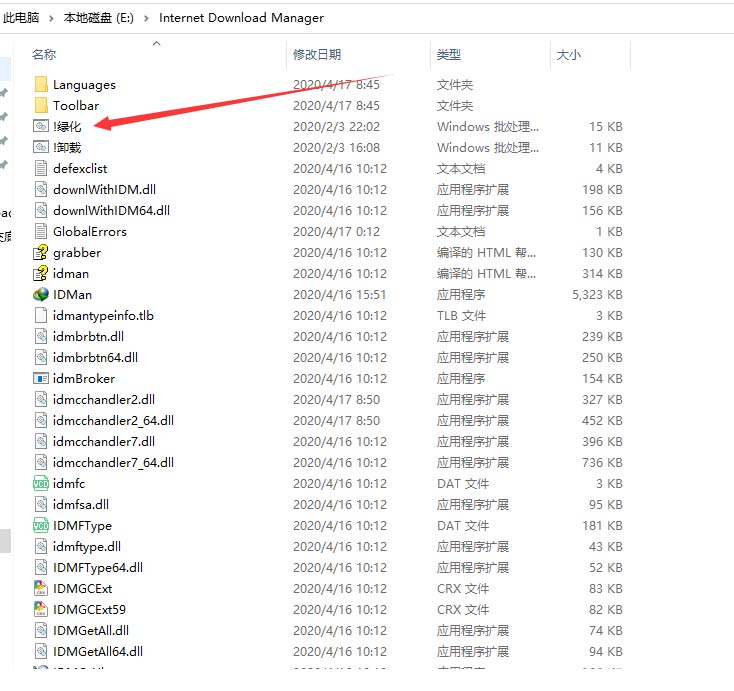Select the !卸载 batch file icon
734x691 pixels.
41,147
